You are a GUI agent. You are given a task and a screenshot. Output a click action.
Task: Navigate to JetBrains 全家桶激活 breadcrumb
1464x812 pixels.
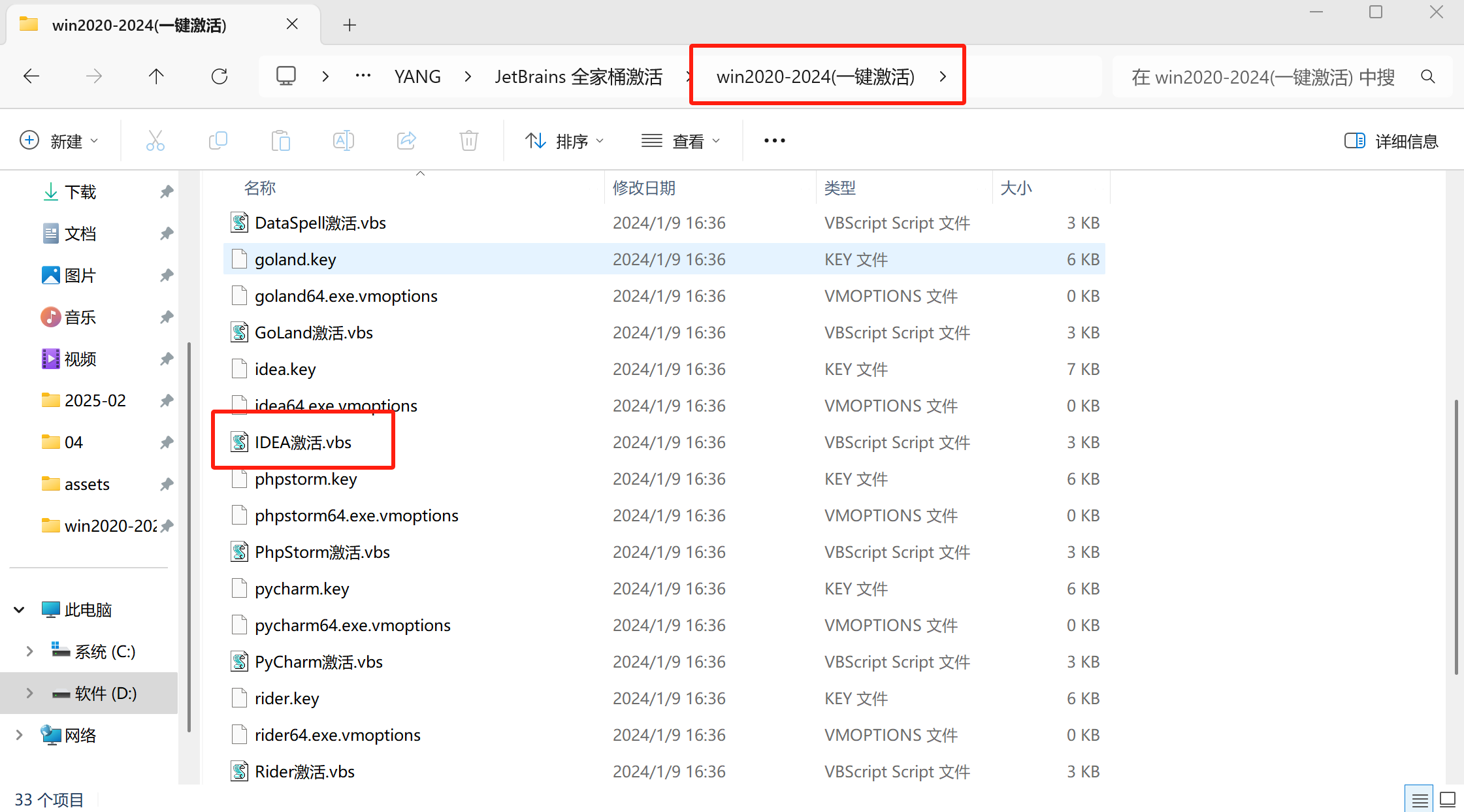(x=579, y=76)
